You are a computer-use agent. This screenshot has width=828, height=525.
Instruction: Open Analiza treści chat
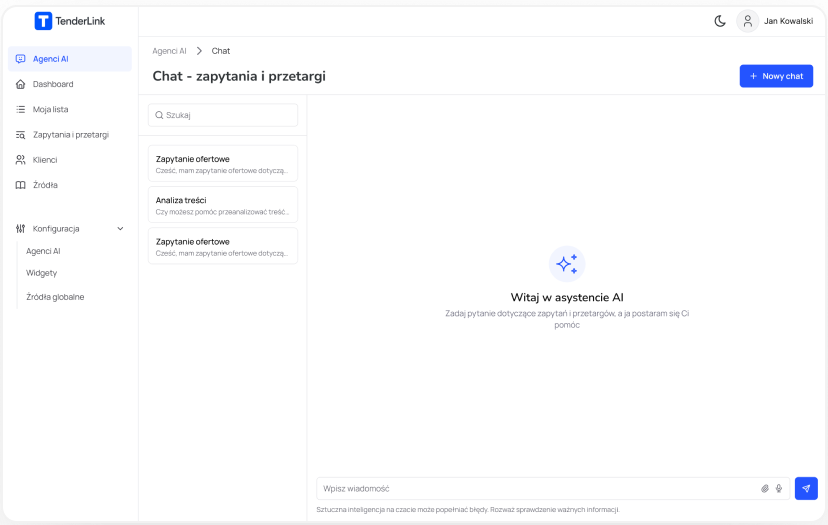(x=223, y=204)
